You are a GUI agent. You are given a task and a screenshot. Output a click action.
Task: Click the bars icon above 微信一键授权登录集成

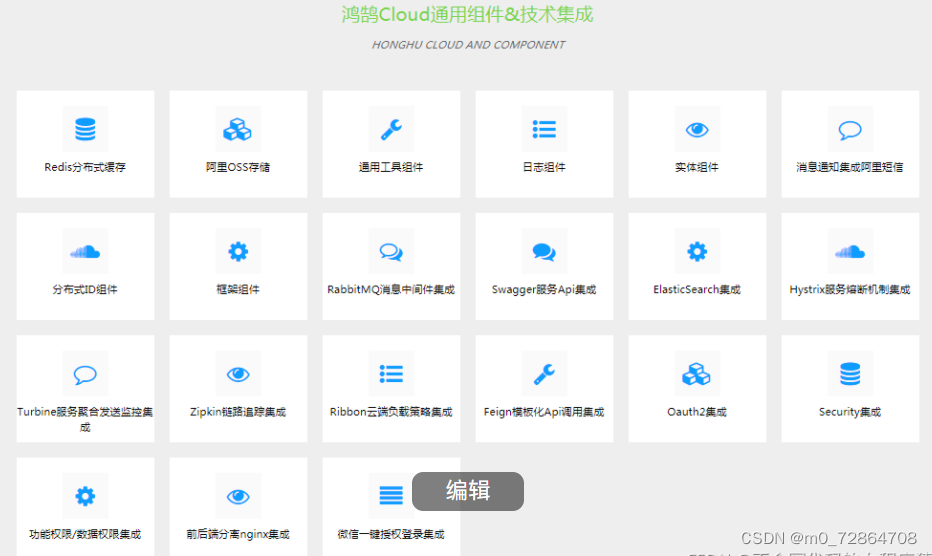point(391,495)
